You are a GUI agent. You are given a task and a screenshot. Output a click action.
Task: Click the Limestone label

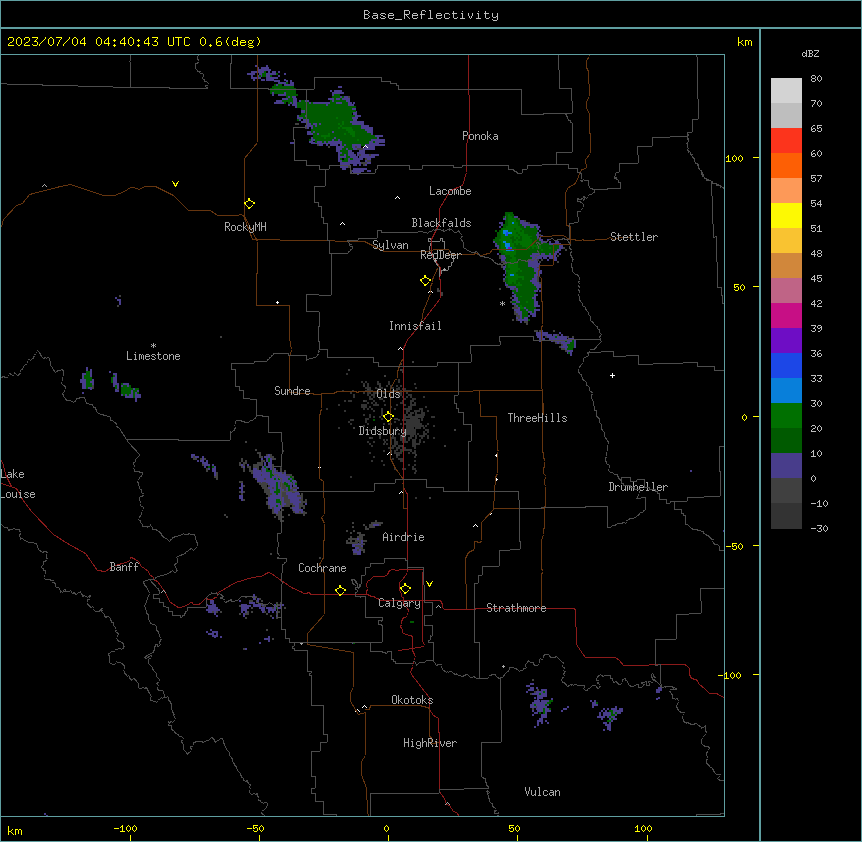(x=153, y=356)
